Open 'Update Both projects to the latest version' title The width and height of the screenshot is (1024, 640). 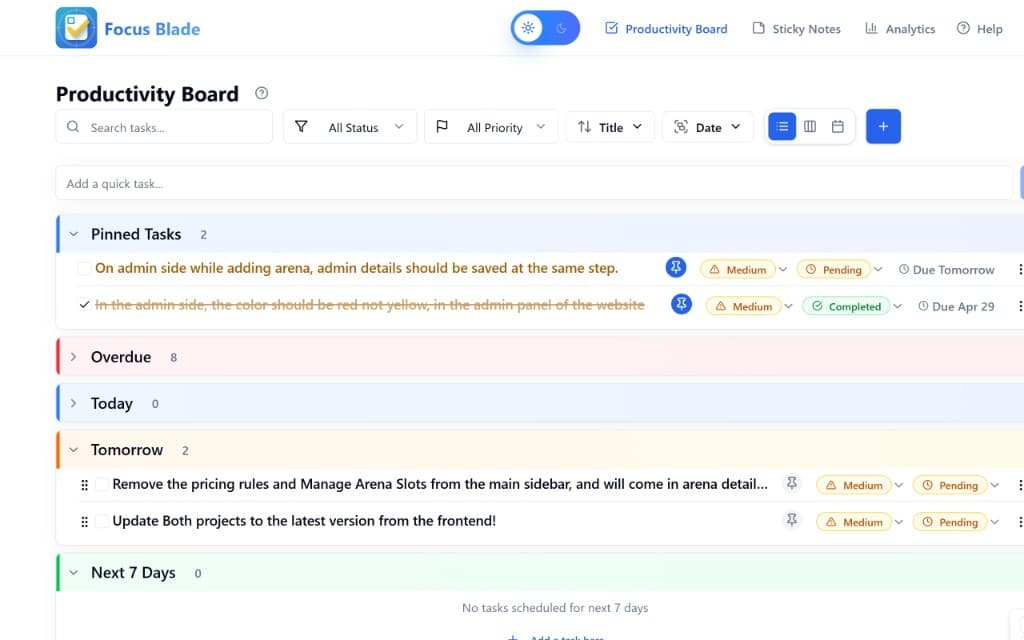304,520
